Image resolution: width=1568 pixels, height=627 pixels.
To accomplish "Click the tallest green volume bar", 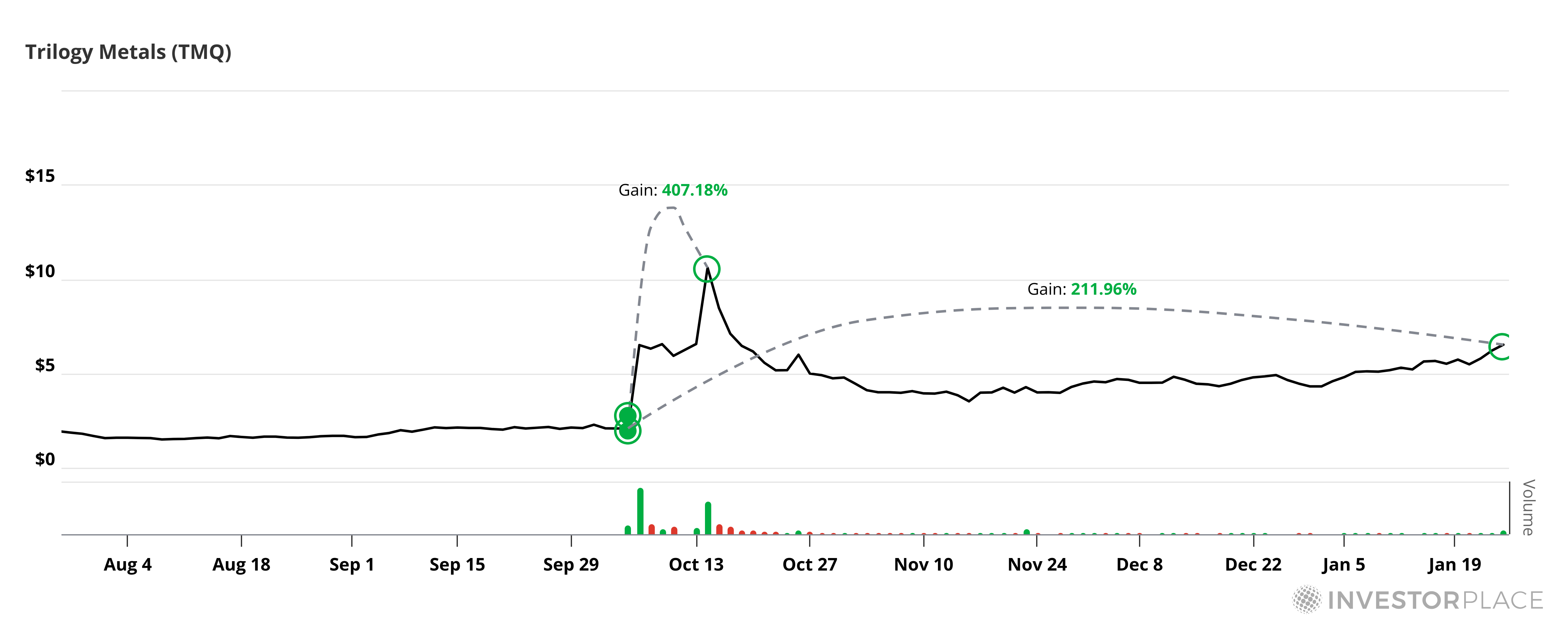I will pyautogui.click(x=640, y=511).
